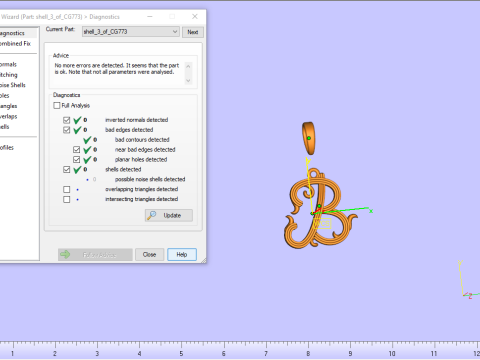Image resolution: width=480 pixels, height=360 pixels.
Task: Open the Overlaps step in sidebar
Action: (x=9, y=116)
